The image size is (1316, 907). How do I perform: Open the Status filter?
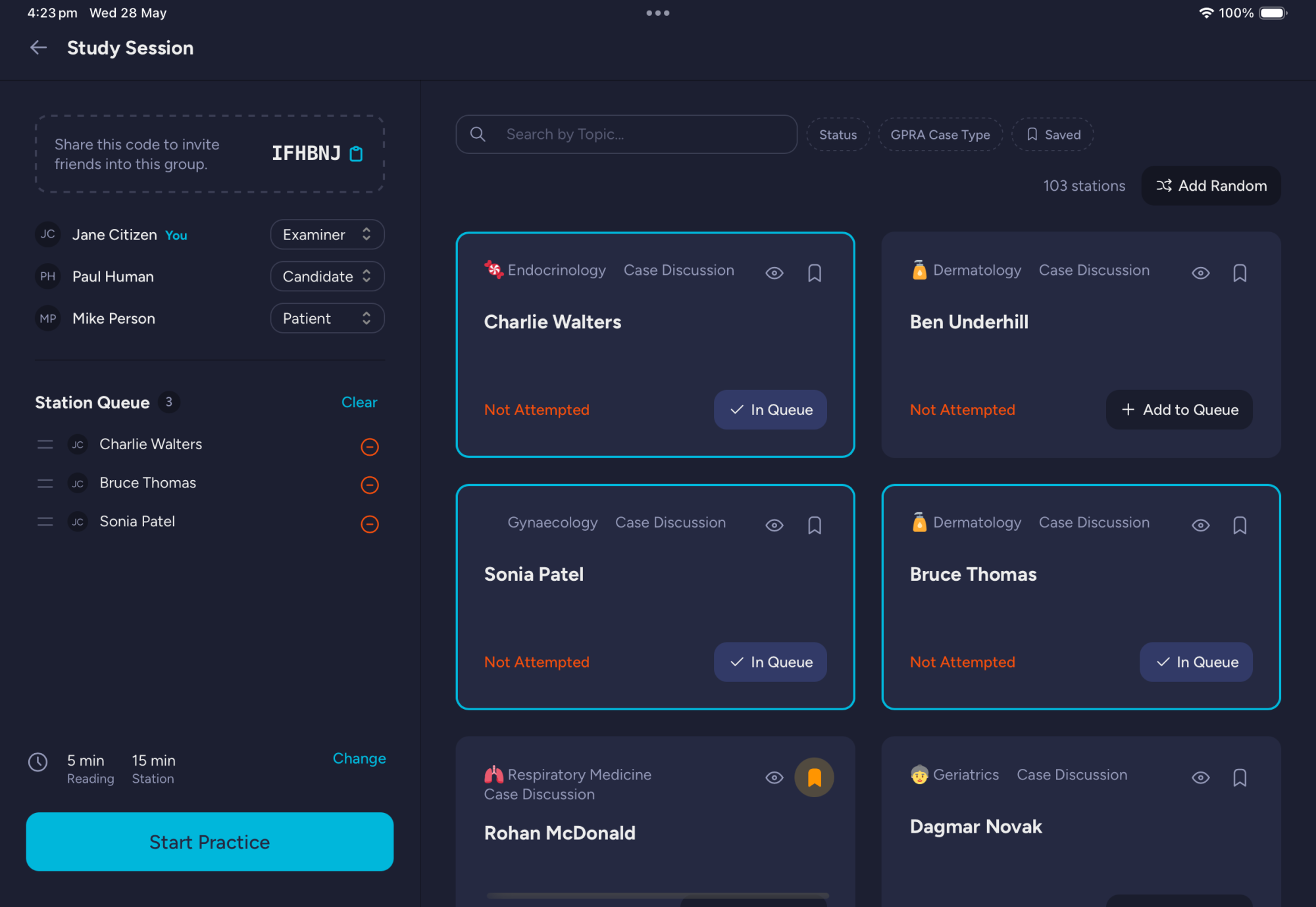point(838,134)
